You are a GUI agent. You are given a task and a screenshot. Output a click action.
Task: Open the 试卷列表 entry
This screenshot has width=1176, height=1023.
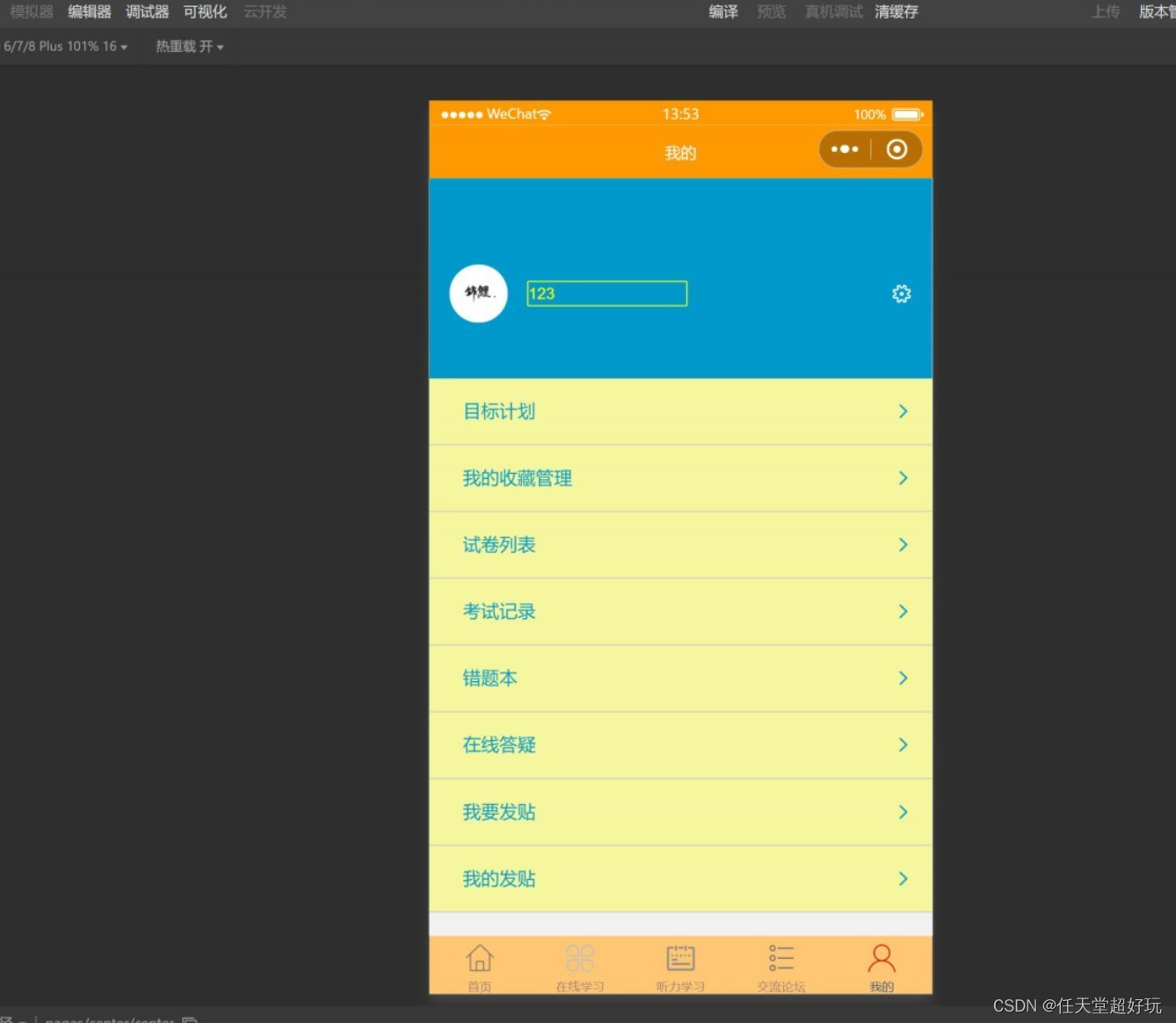(680, 545)
